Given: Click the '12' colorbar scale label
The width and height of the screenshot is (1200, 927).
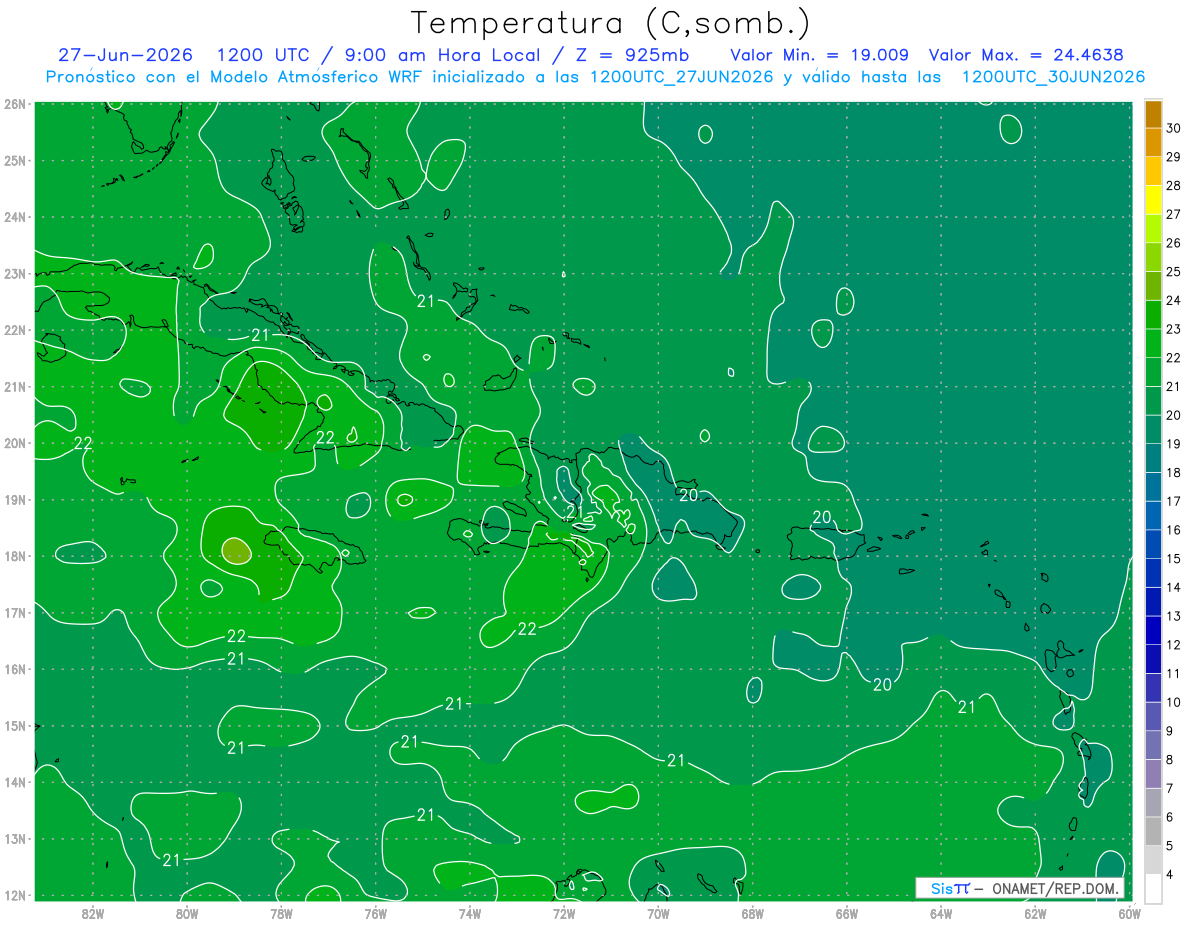Looking at the screenshot, I should (1174, 645).
